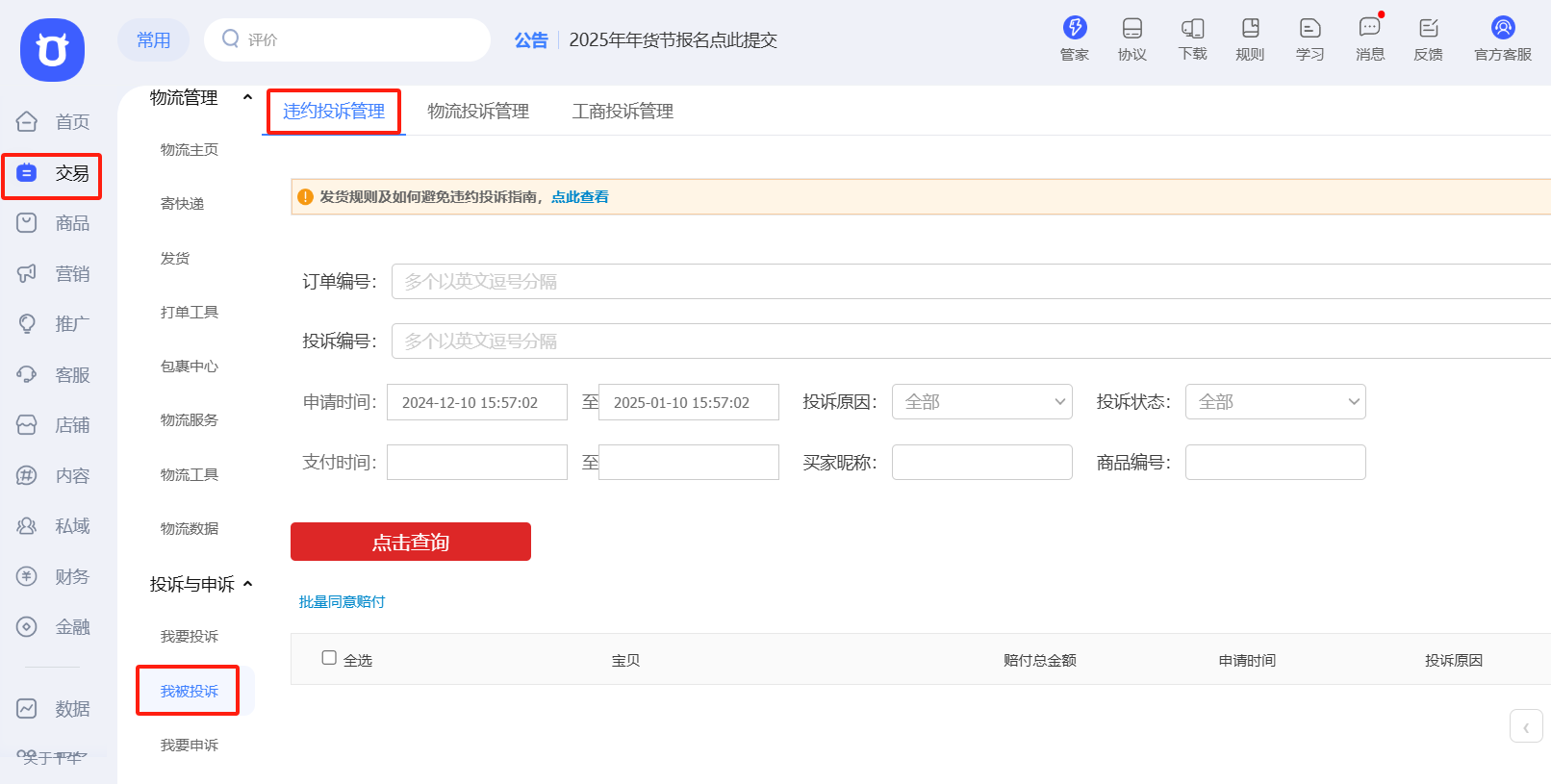Viewport: 1551px width, 784px height.
Task: Collapse the 投诉与申诉 menu group
Action: coord(248,584)
